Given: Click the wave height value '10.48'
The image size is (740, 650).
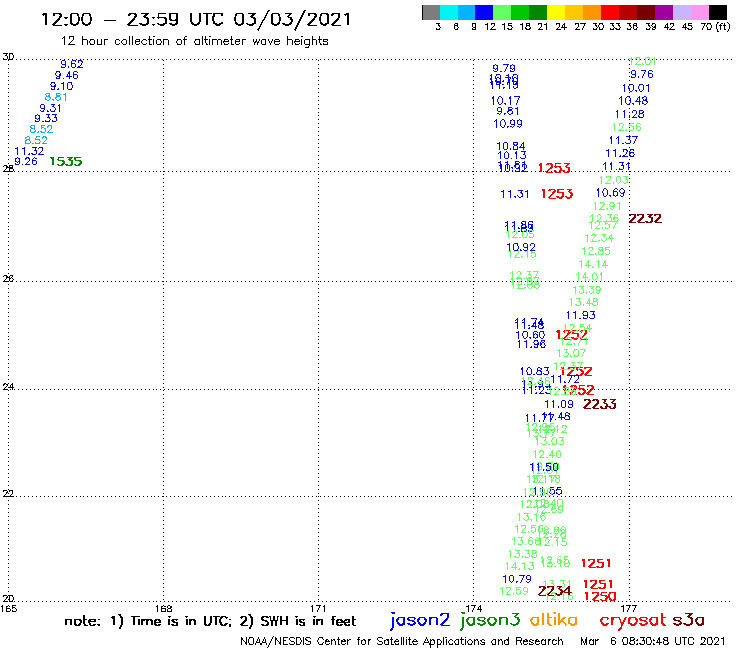Looking at the screenshot, I should click(x=633, y=101).
